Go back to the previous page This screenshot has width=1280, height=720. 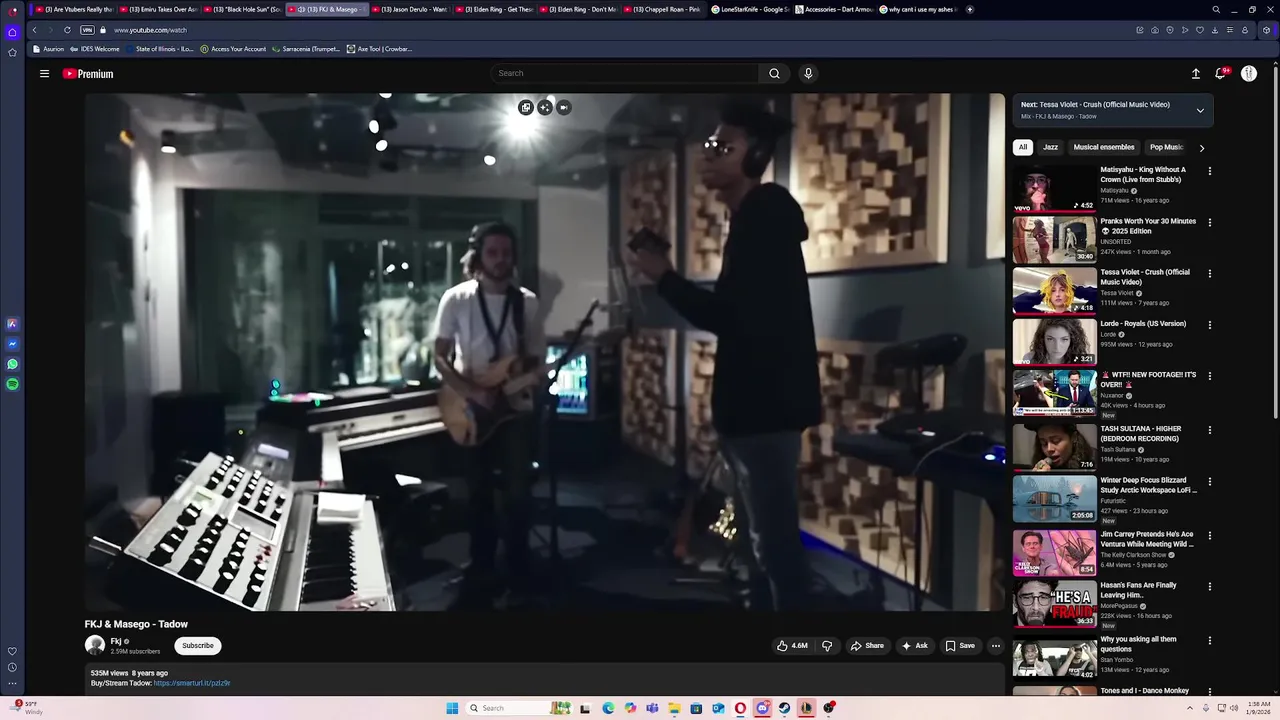[x=34, y=30]
